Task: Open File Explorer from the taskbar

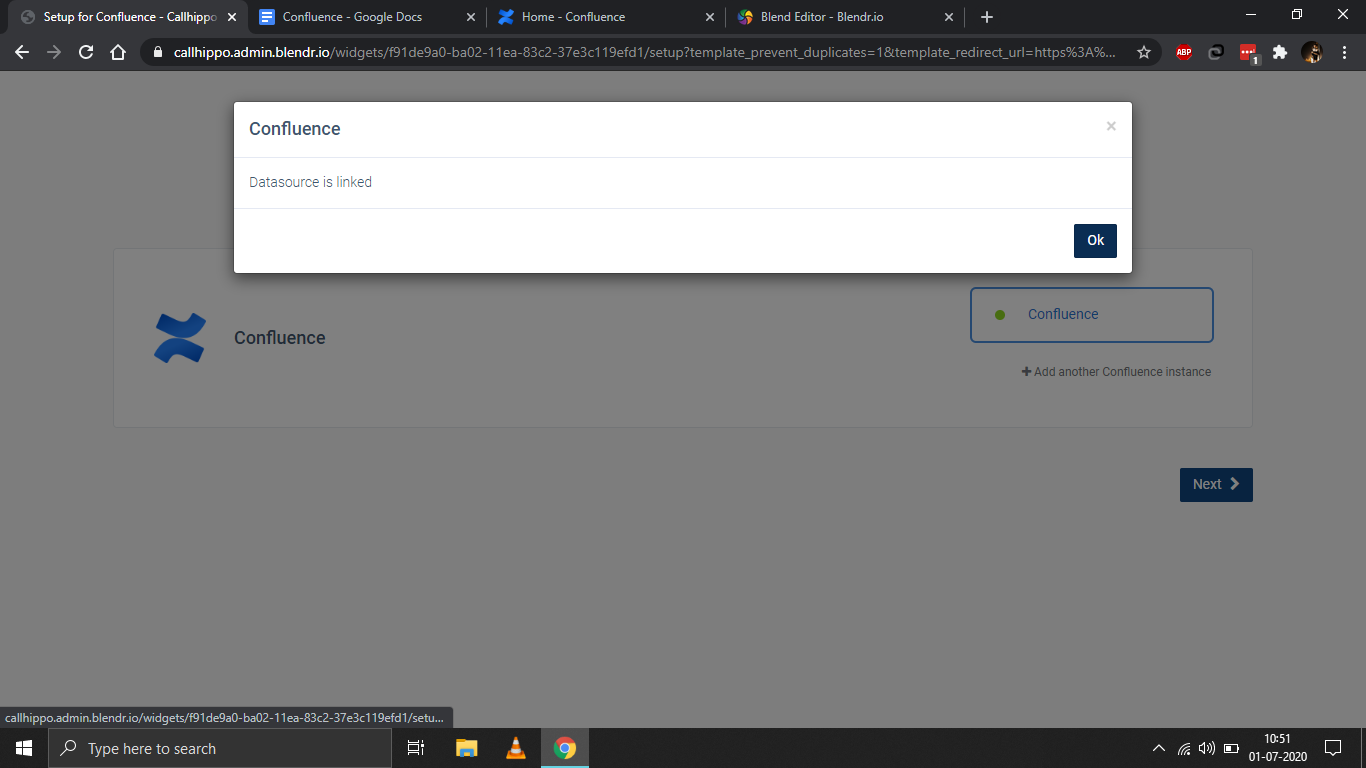Action: click(x=467, y=748)
